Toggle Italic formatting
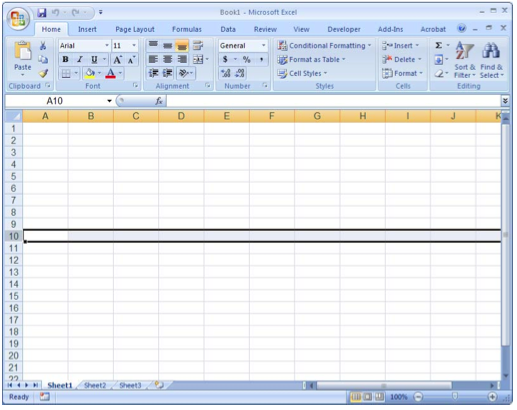 click(x=80, y=59)
